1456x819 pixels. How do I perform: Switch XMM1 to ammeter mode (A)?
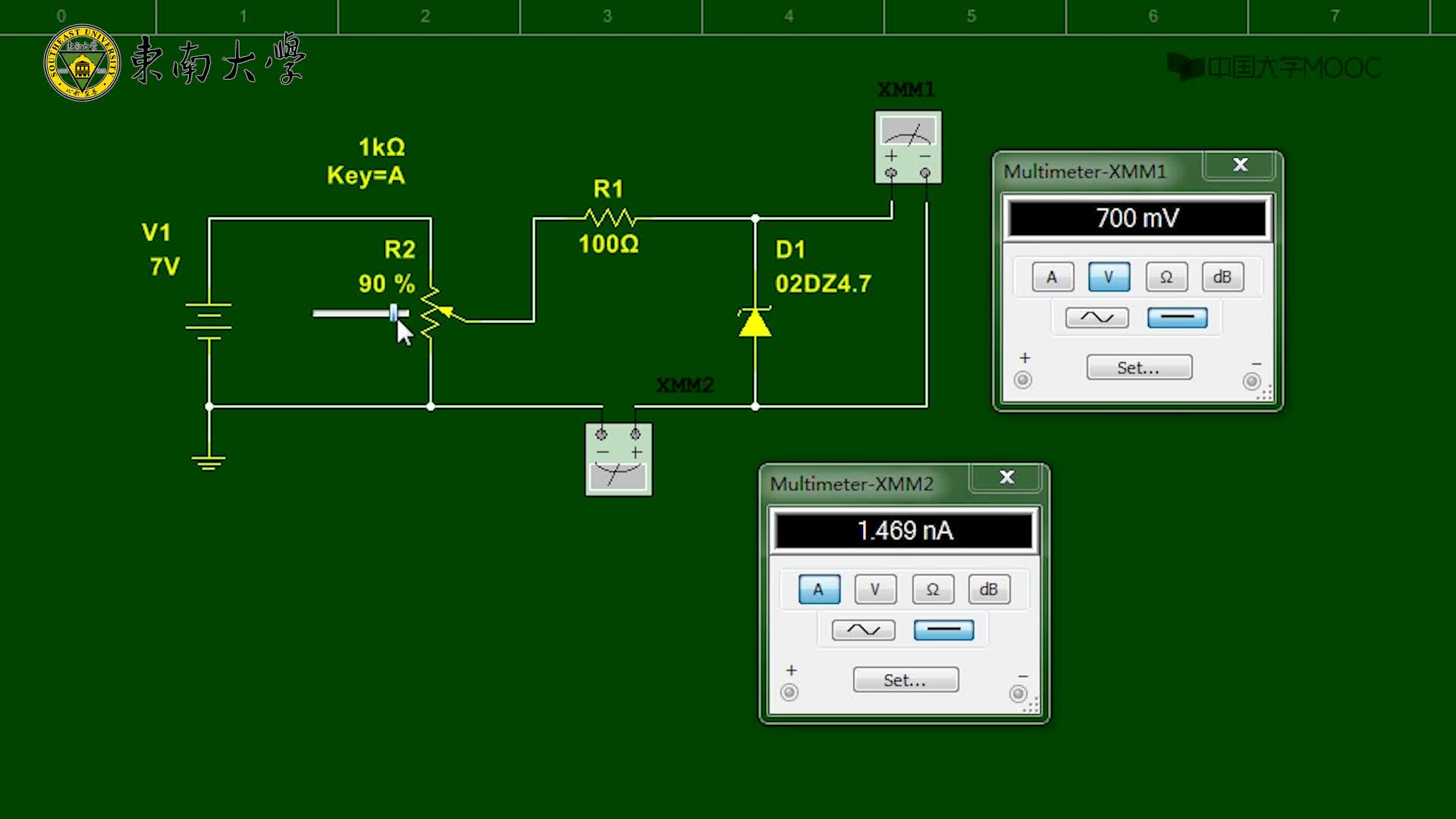[1052, 277]
